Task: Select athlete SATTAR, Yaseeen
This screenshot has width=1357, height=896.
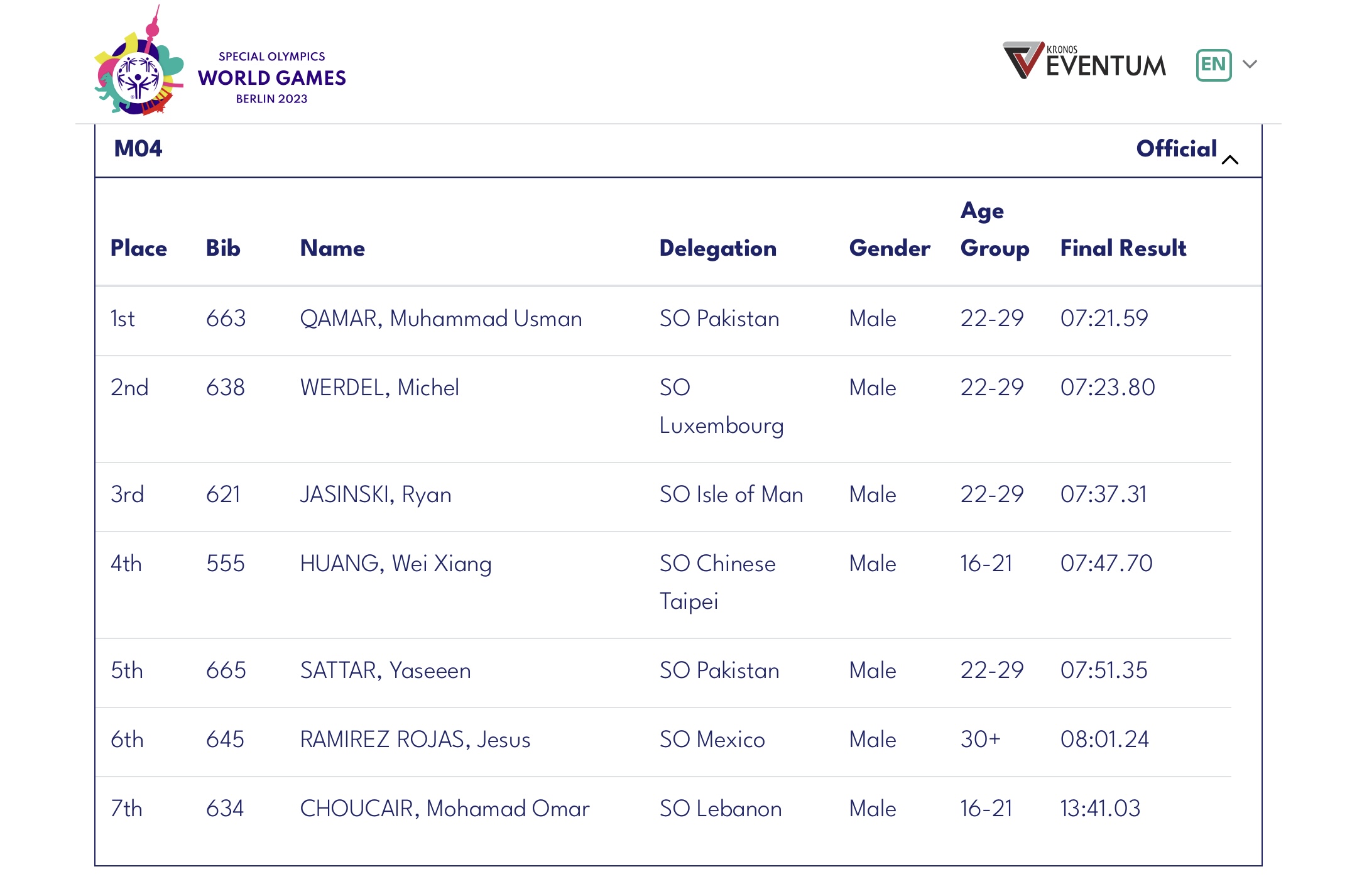Action: 385,670
